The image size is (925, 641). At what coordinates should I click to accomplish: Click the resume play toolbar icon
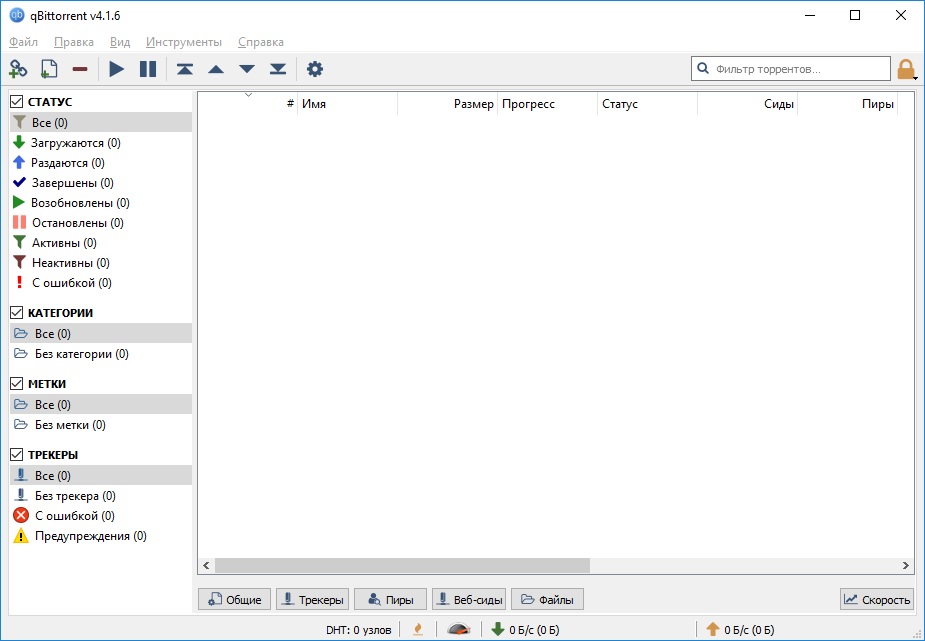(x=117, y=69)
